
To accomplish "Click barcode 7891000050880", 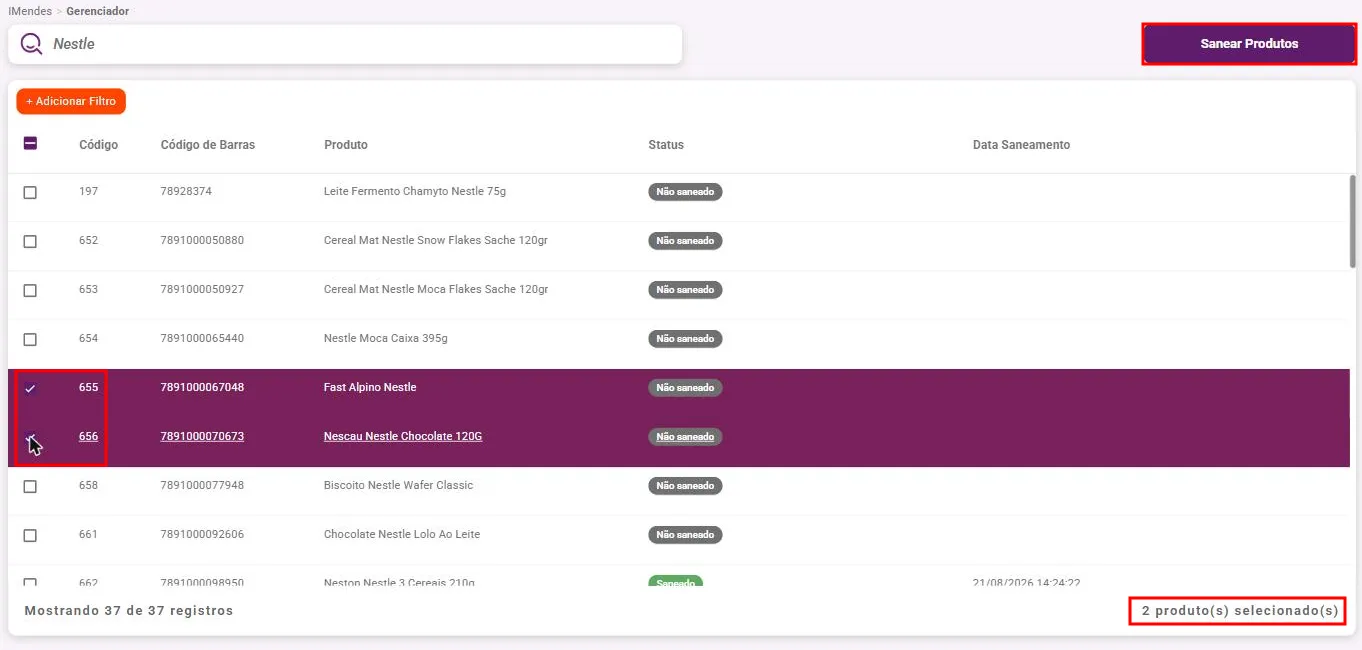I will coord(202,240).
